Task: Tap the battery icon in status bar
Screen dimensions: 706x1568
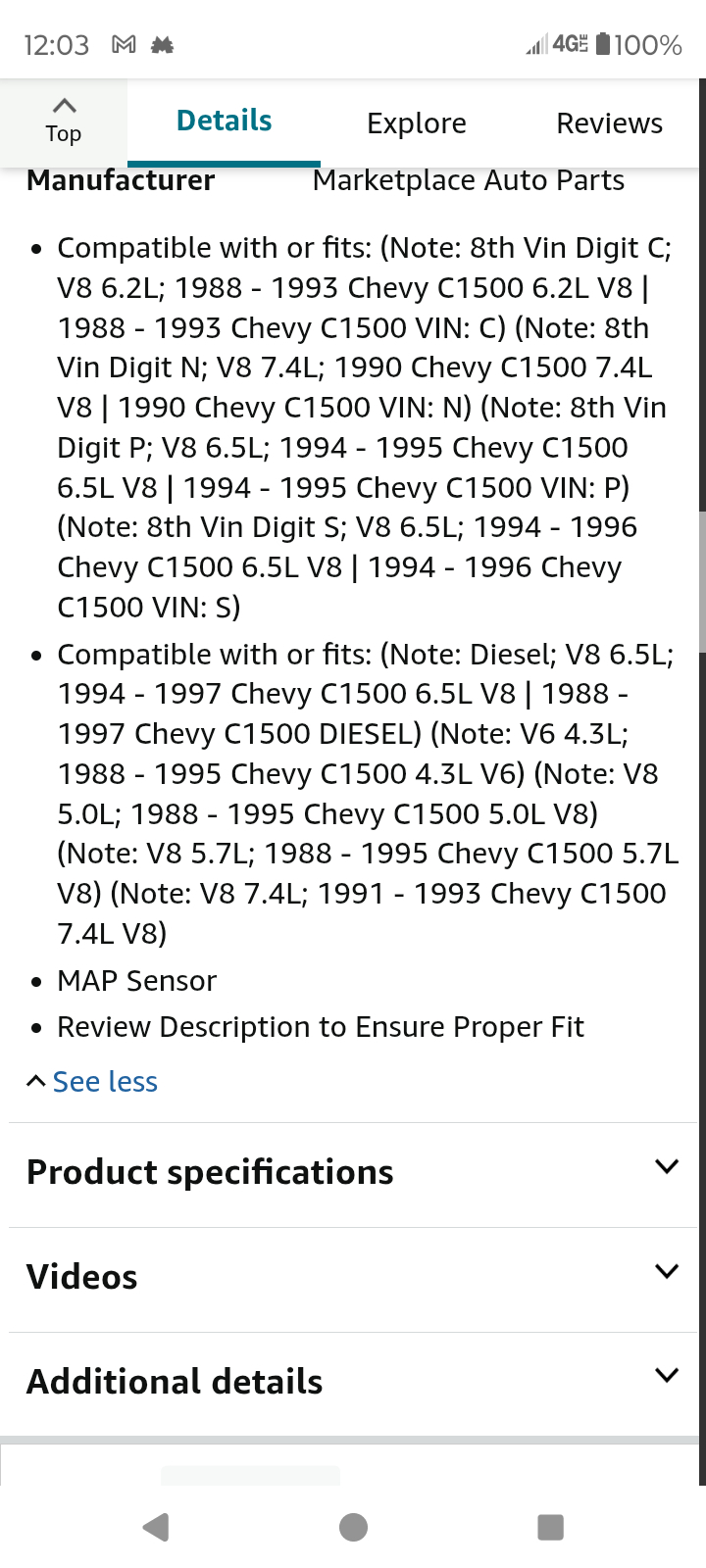Action: click(603, 44)
